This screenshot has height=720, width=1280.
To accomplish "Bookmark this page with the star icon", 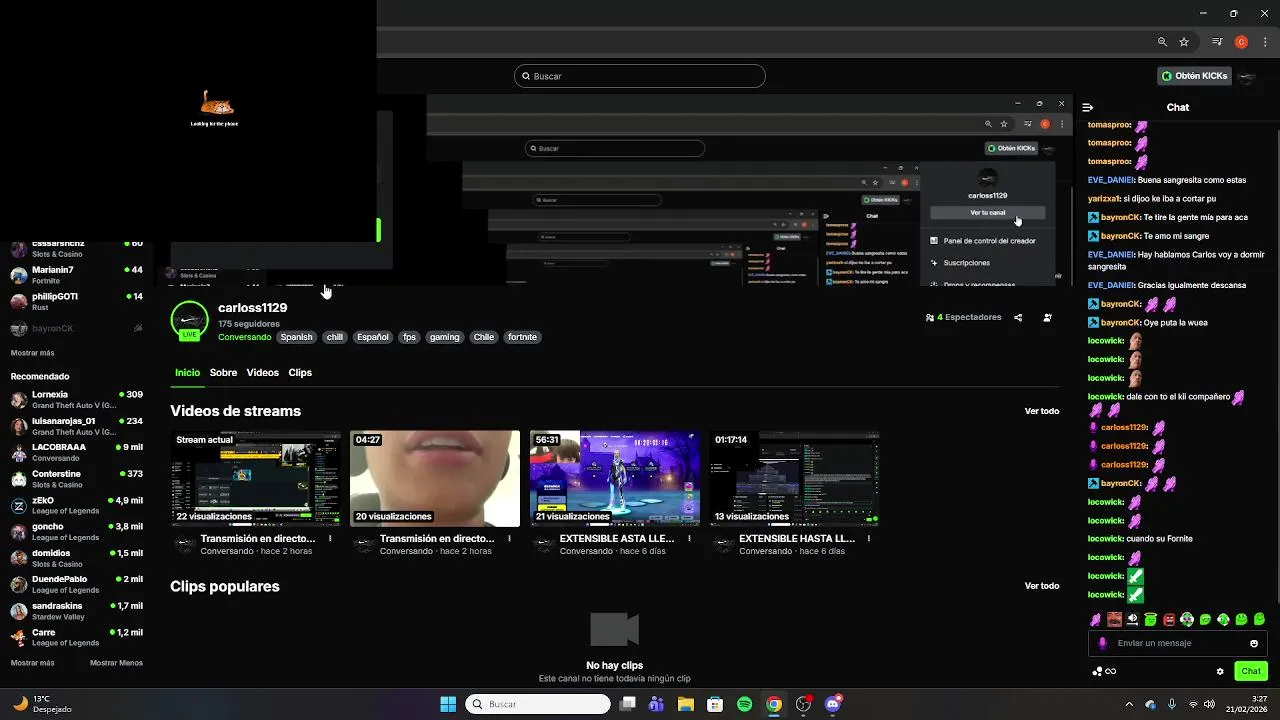I will 1184,42.
